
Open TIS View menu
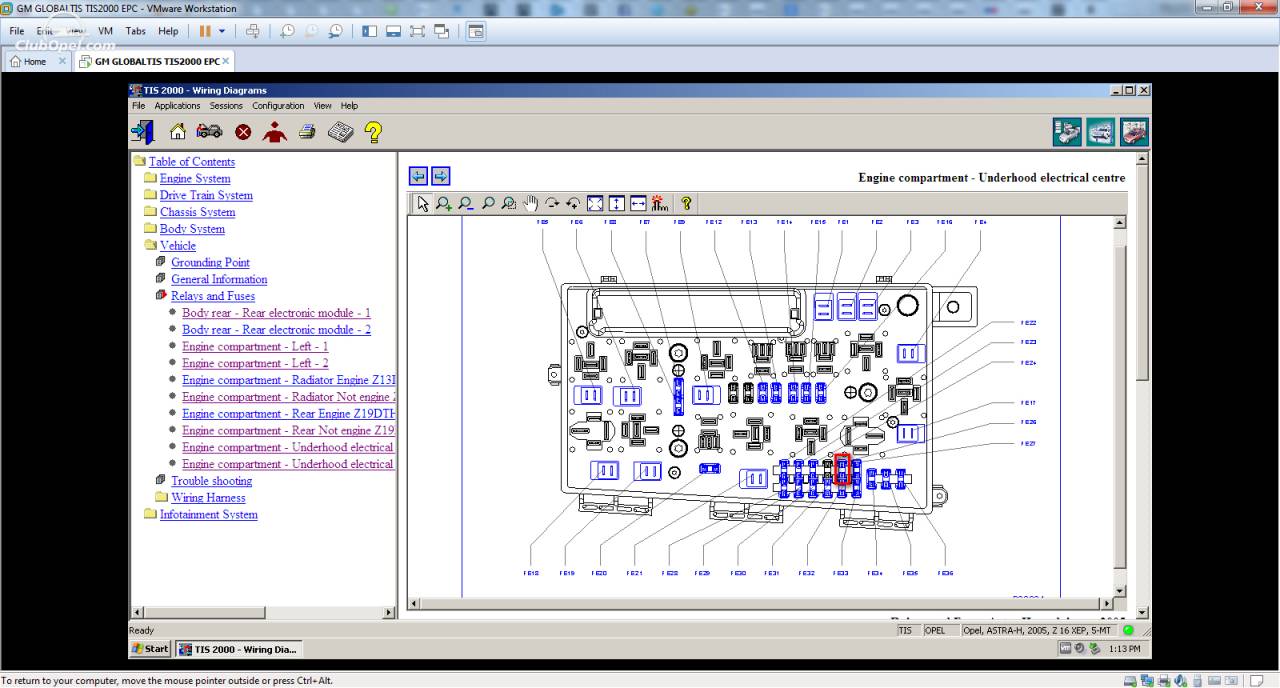(322, 105)
